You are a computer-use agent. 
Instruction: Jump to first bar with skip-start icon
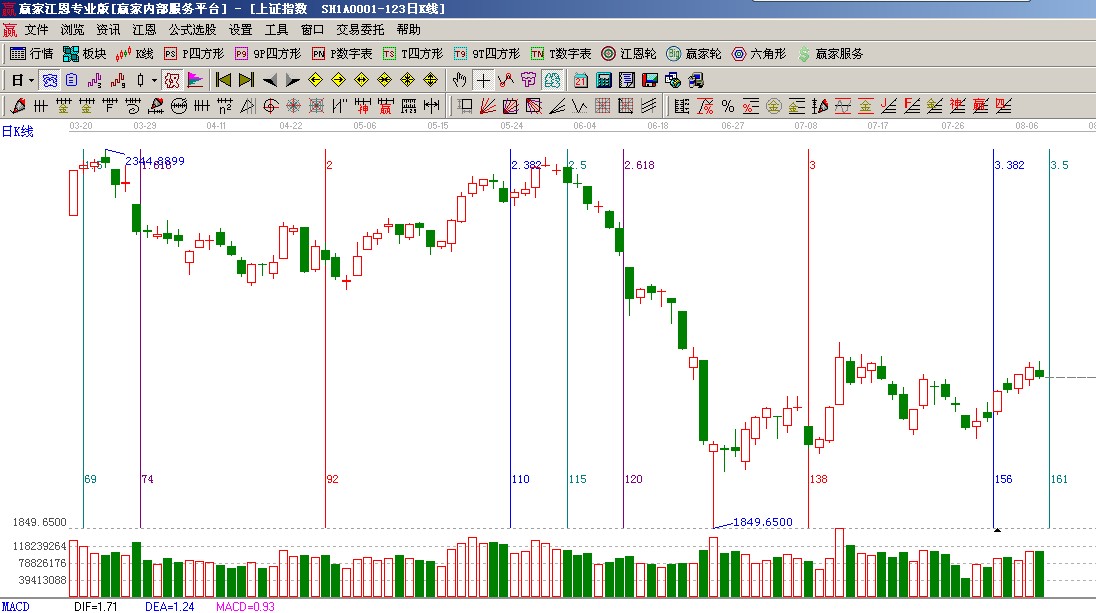pyautogui.click(x=223, y=80)
